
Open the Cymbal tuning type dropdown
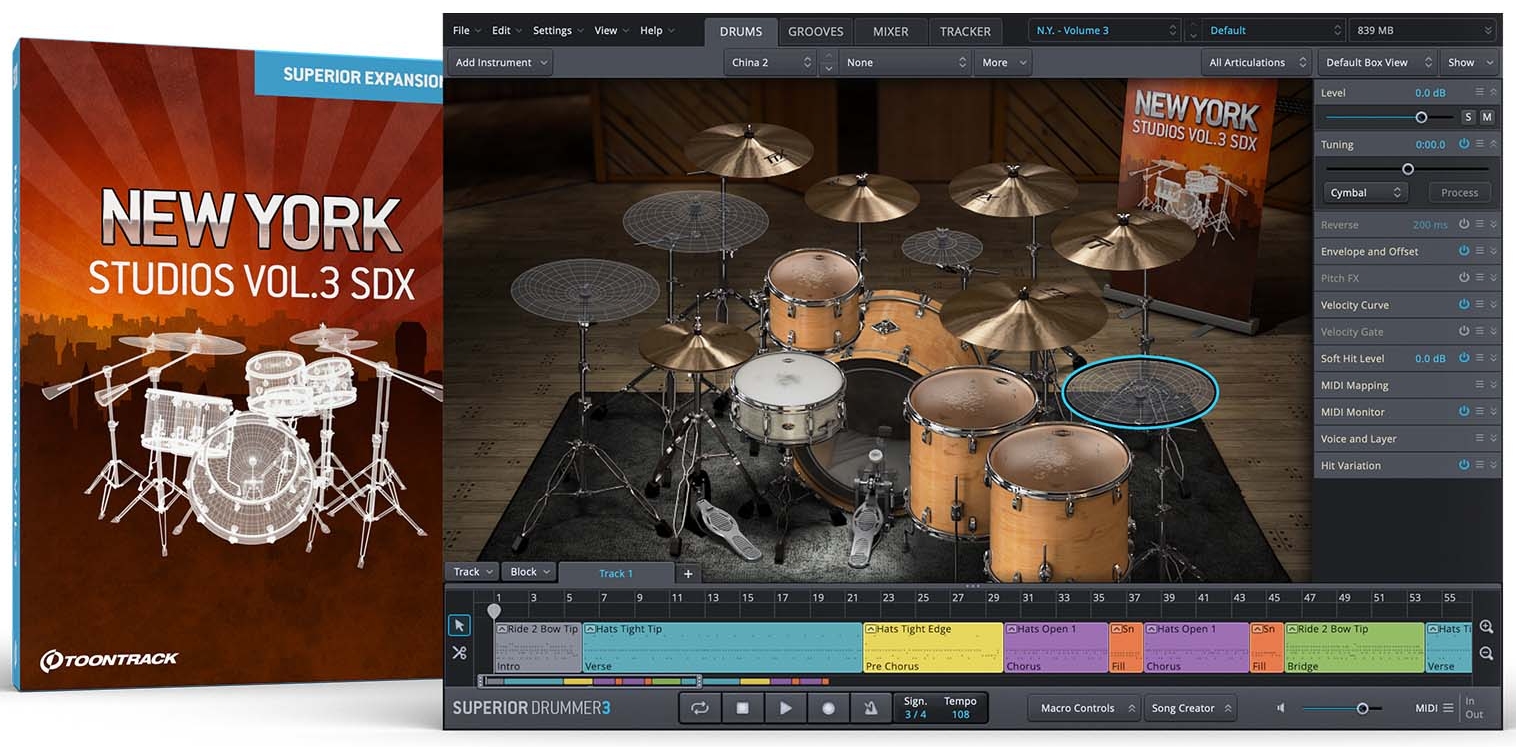1365,193
